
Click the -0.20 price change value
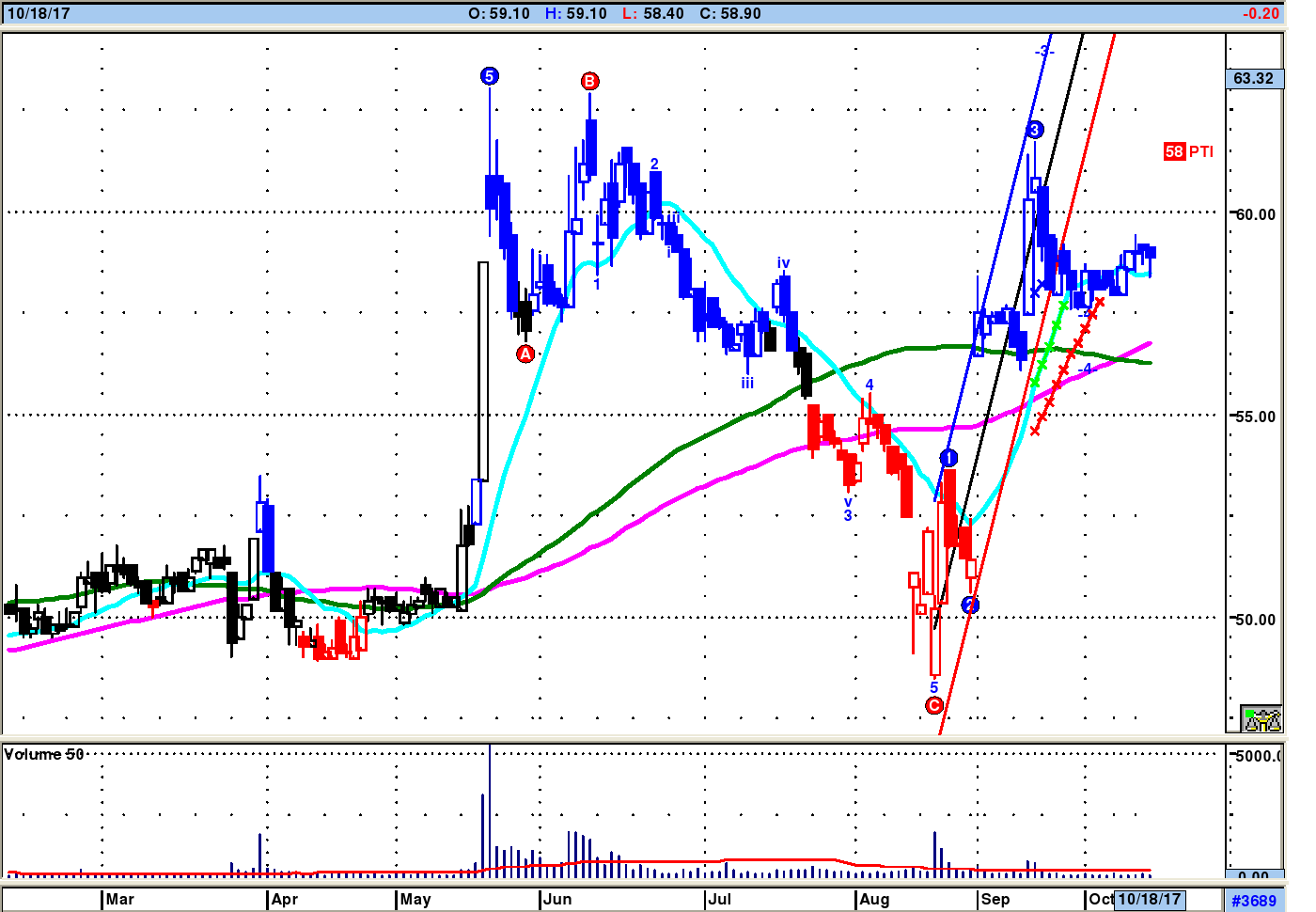[1260, 13]
